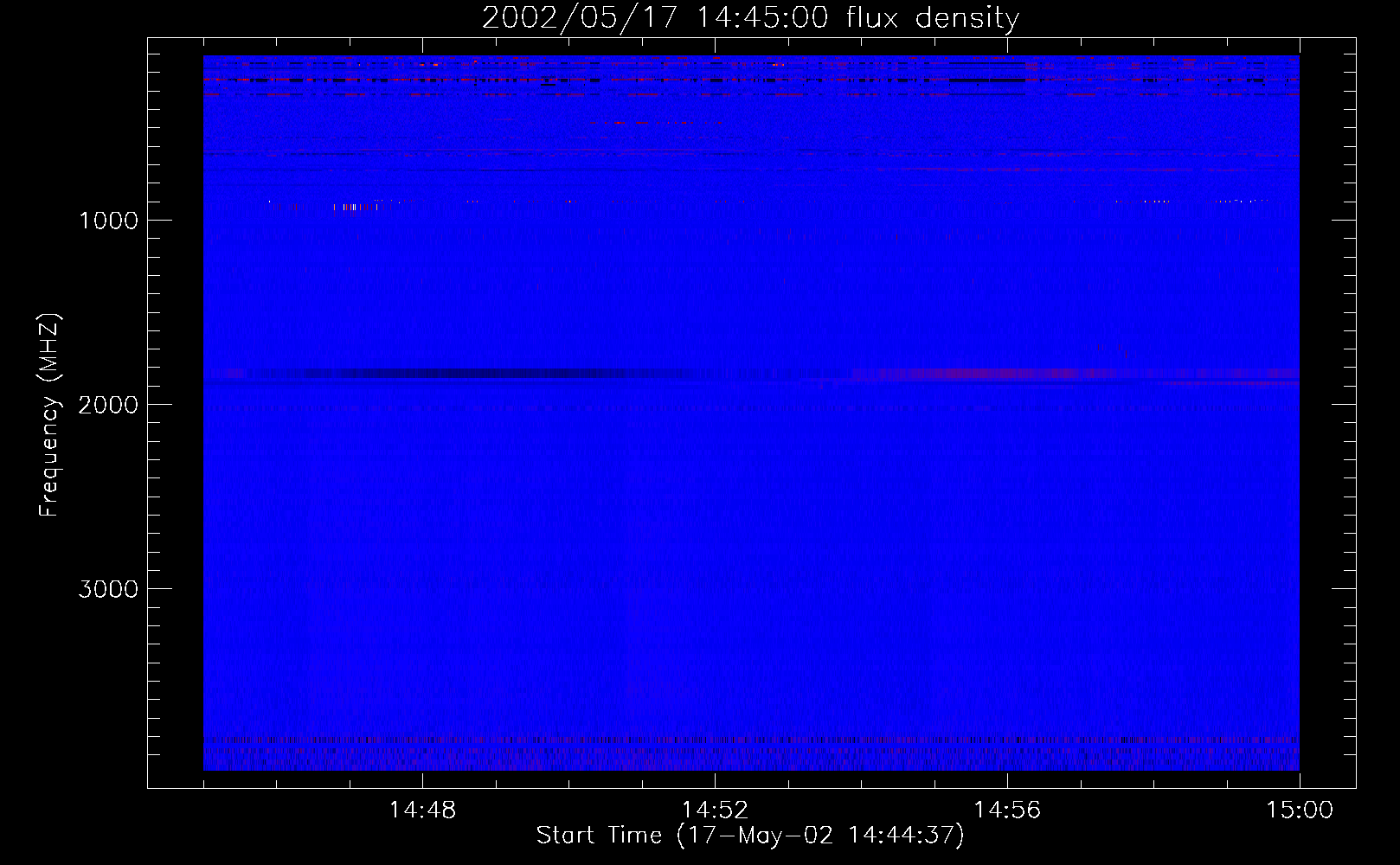Click the 14:52 time tick label
This screenshot has height=865, width=1400.
715,811
